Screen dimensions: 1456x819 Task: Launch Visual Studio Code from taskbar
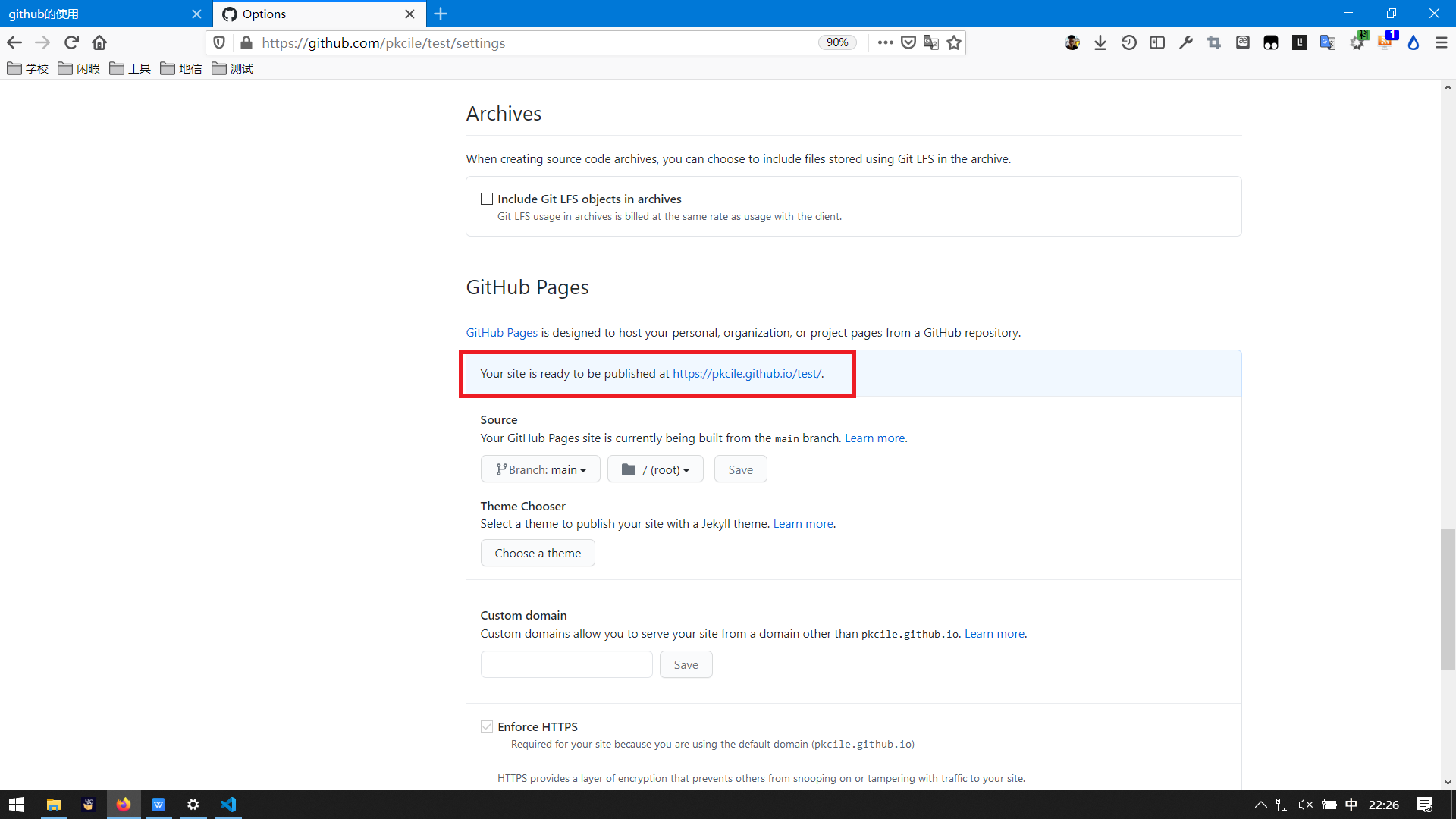(x=228, y=805)
